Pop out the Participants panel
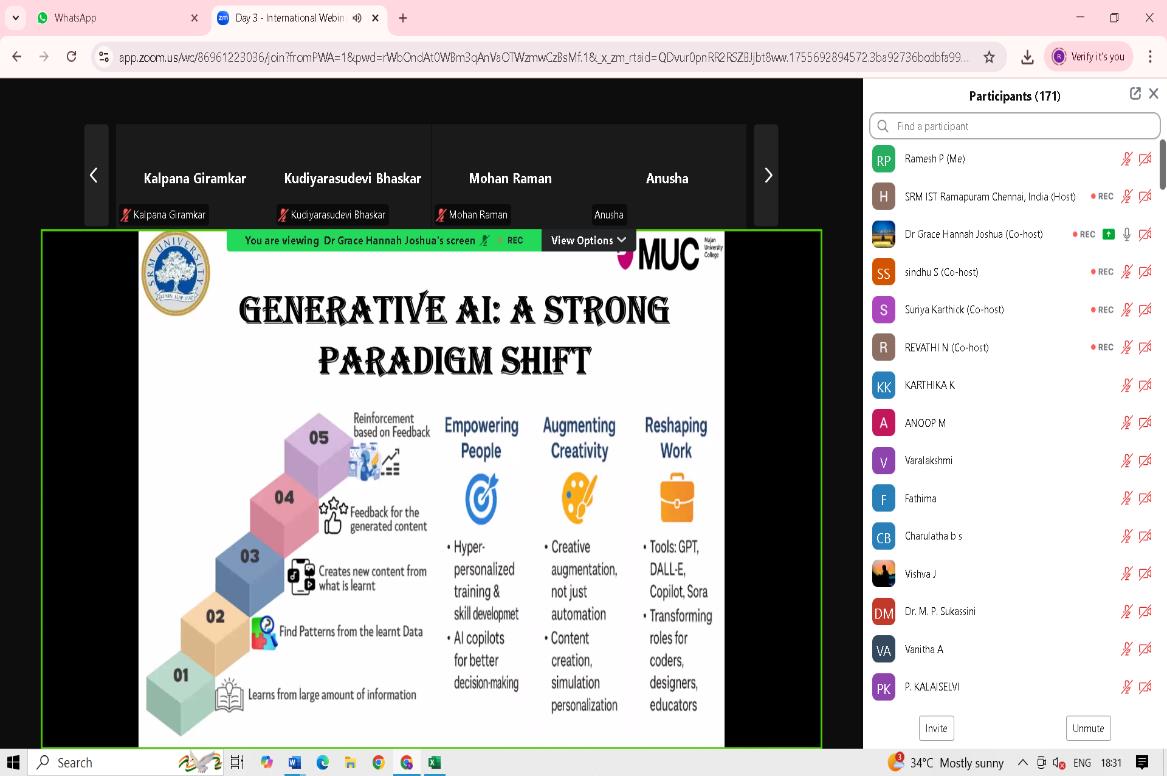The height and width of the screenshot is (776, 1167). pos(1135,93)
